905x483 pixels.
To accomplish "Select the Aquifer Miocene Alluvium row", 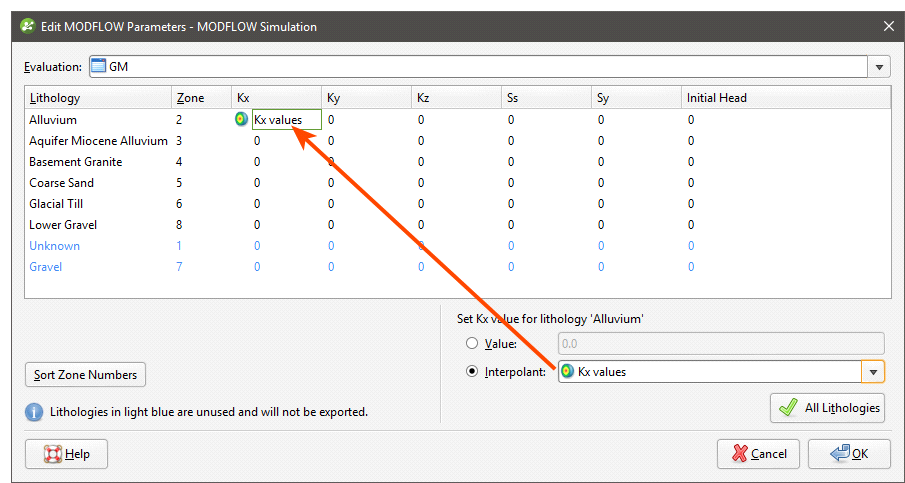I will point(458,141).
